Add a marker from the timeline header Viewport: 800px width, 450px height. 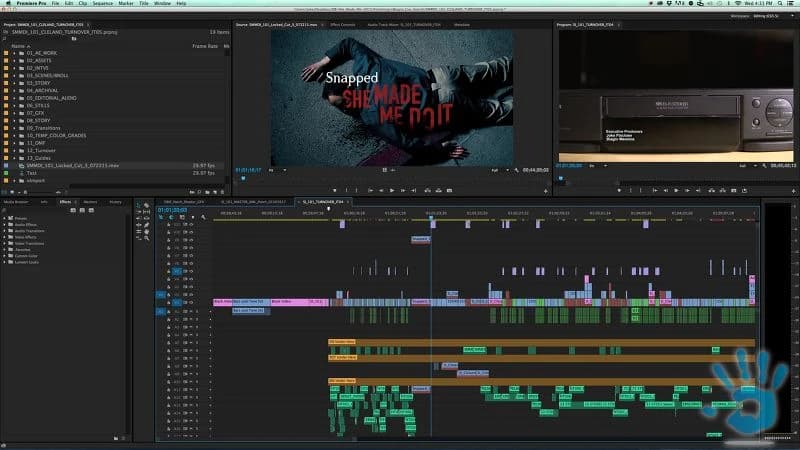pyautogui.click(x=192, y=217)
